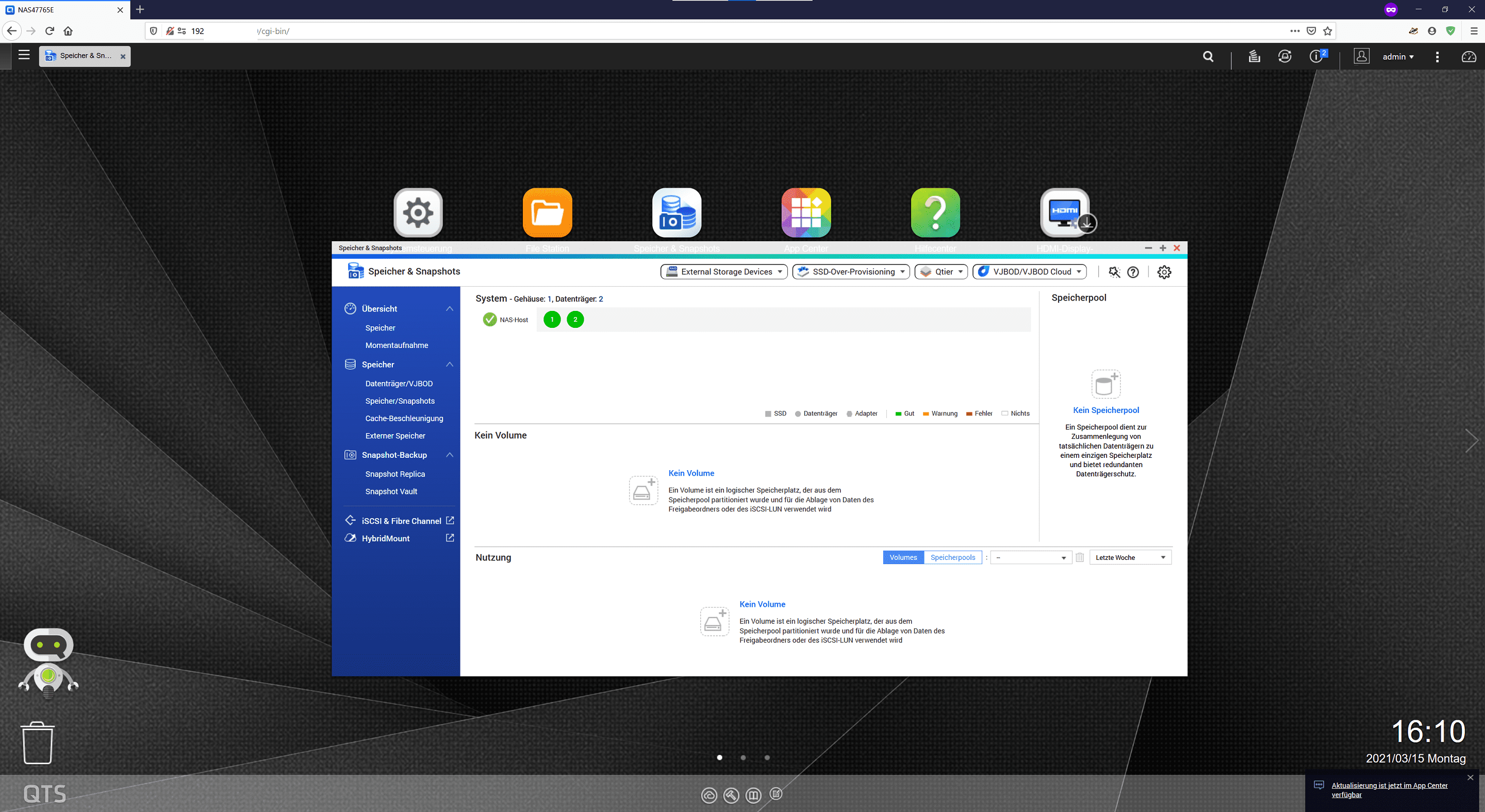Click Kein Volume link in Nutzung section
Viewport: 1485px width, 812px height.
coord(762,604)
